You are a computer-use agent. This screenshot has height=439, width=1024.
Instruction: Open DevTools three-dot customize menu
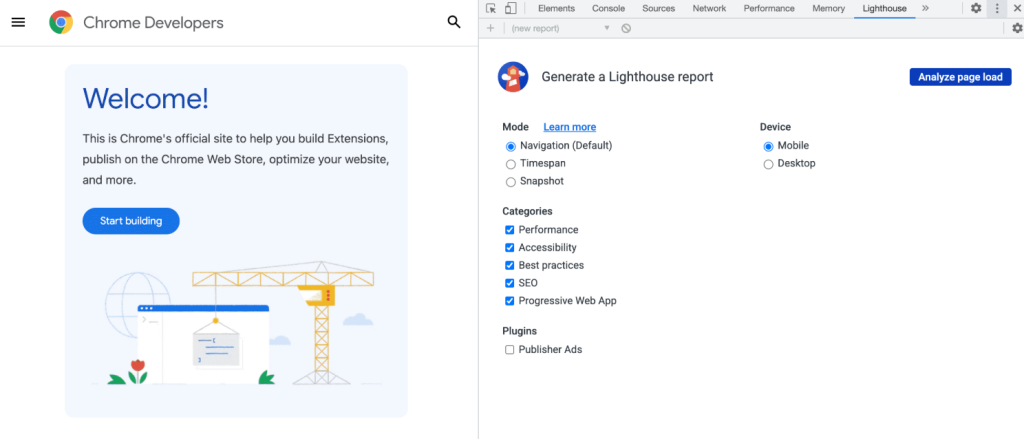pos(997,8)
